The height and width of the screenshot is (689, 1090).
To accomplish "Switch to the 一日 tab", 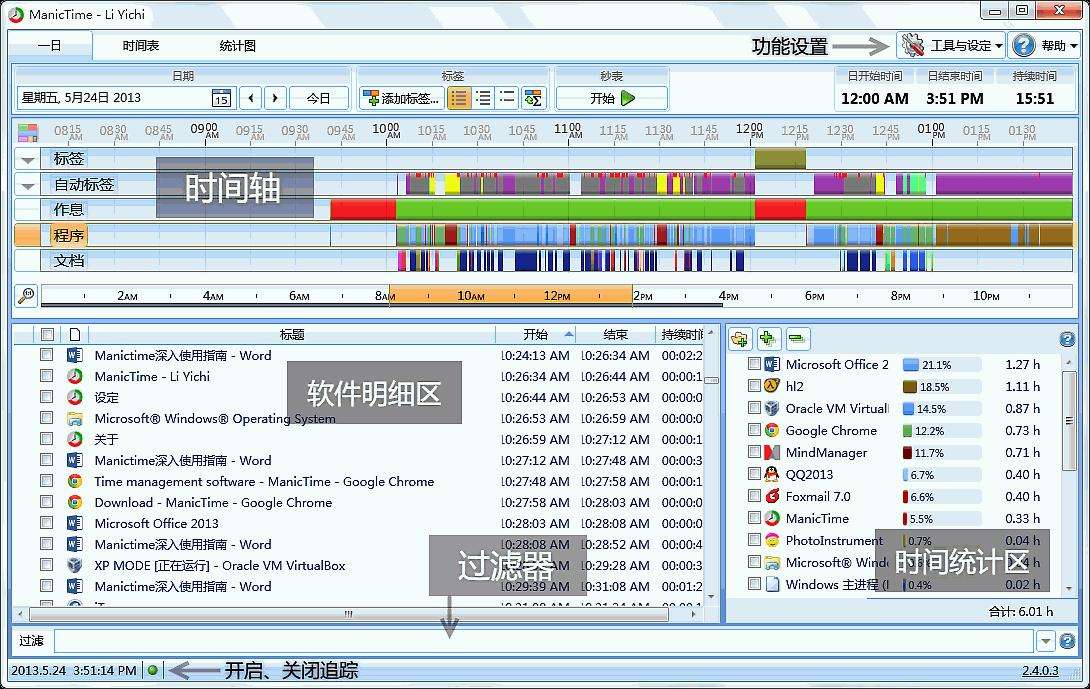I will 50,46.
